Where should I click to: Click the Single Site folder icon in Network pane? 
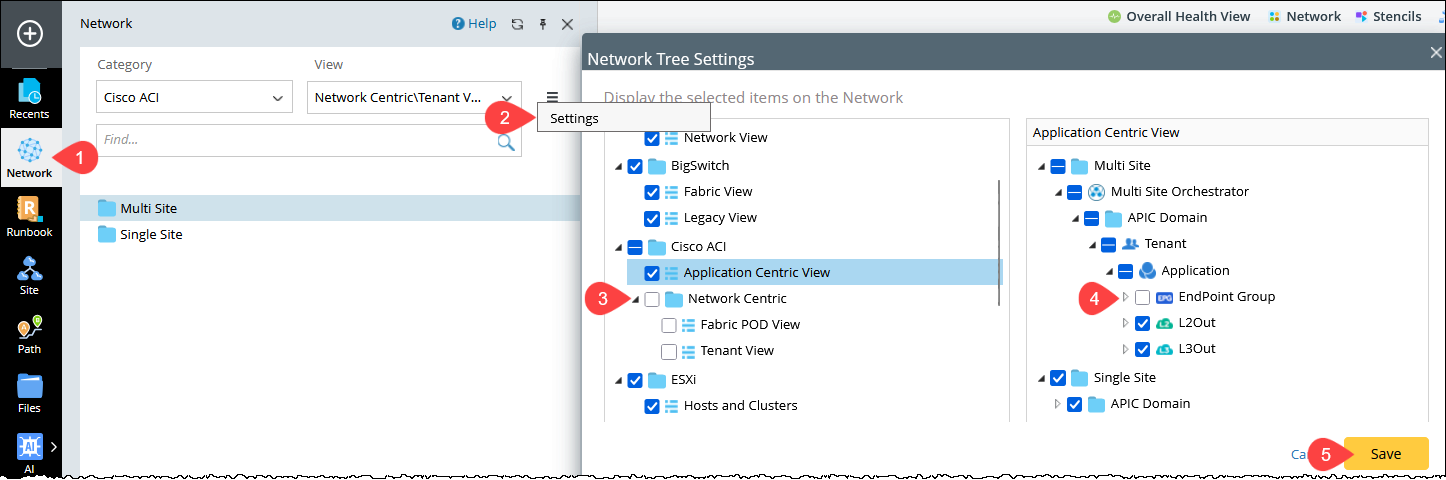tap(107, 234)
